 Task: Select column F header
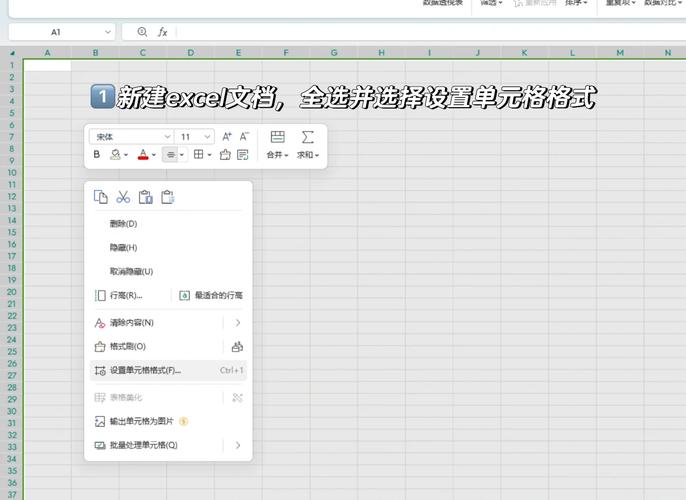coord(286,53)
